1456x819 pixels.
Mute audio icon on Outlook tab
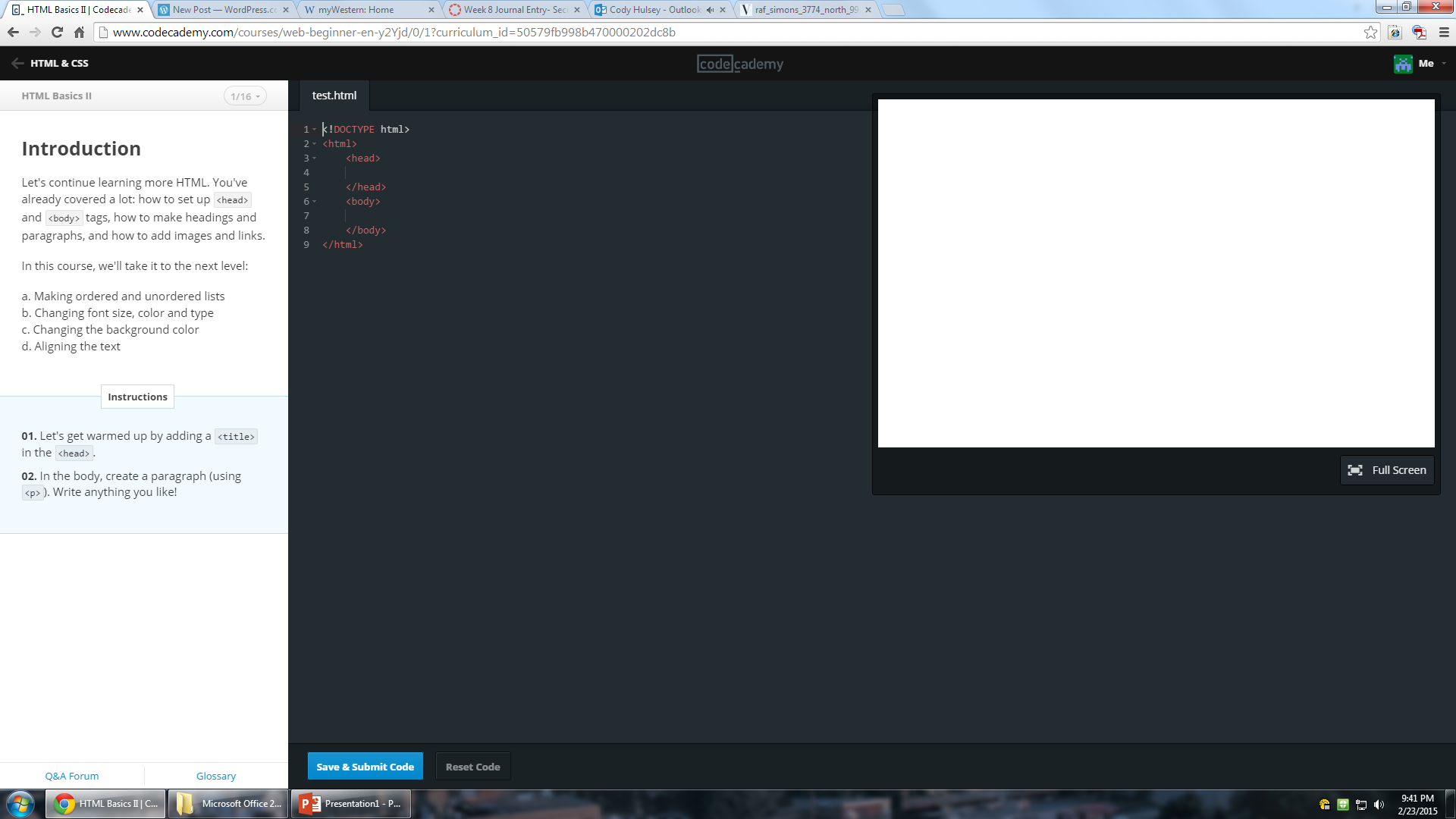point(710,10)
